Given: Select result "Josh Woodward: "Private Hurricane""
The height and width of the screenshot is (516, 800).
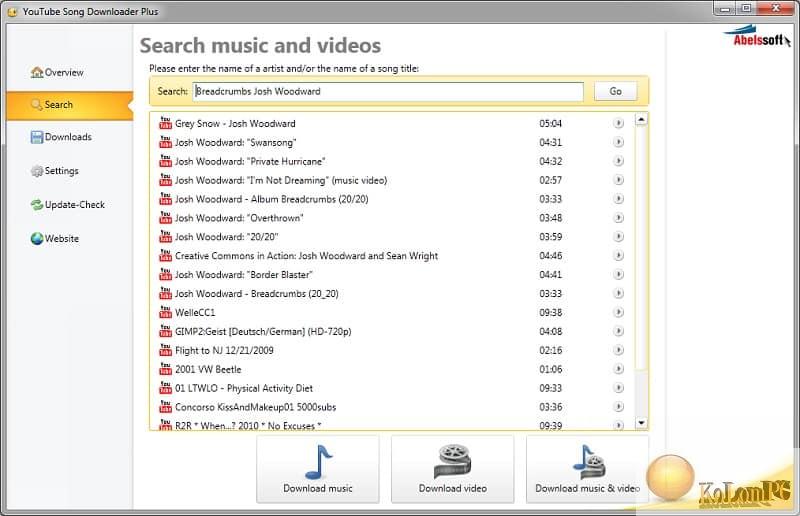Looking at the screenshot, I should [250, 161].
